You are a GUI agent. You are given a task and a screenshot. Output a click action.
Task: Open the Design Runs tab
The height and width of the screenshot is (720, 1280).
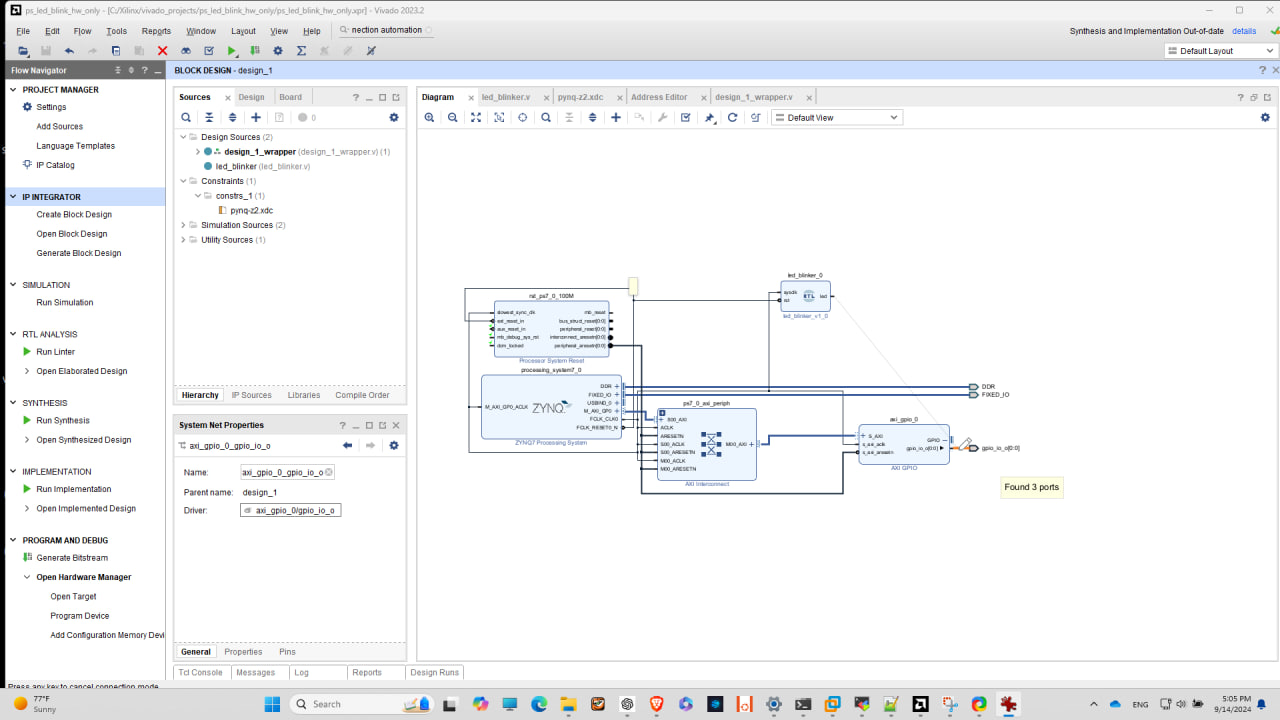[434, 672]
